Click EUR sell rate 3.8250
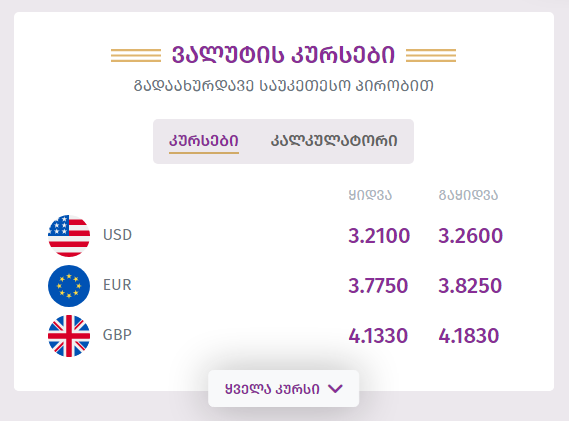The width and height of the screenshot is (569, 421). click(x=470, y=286)
